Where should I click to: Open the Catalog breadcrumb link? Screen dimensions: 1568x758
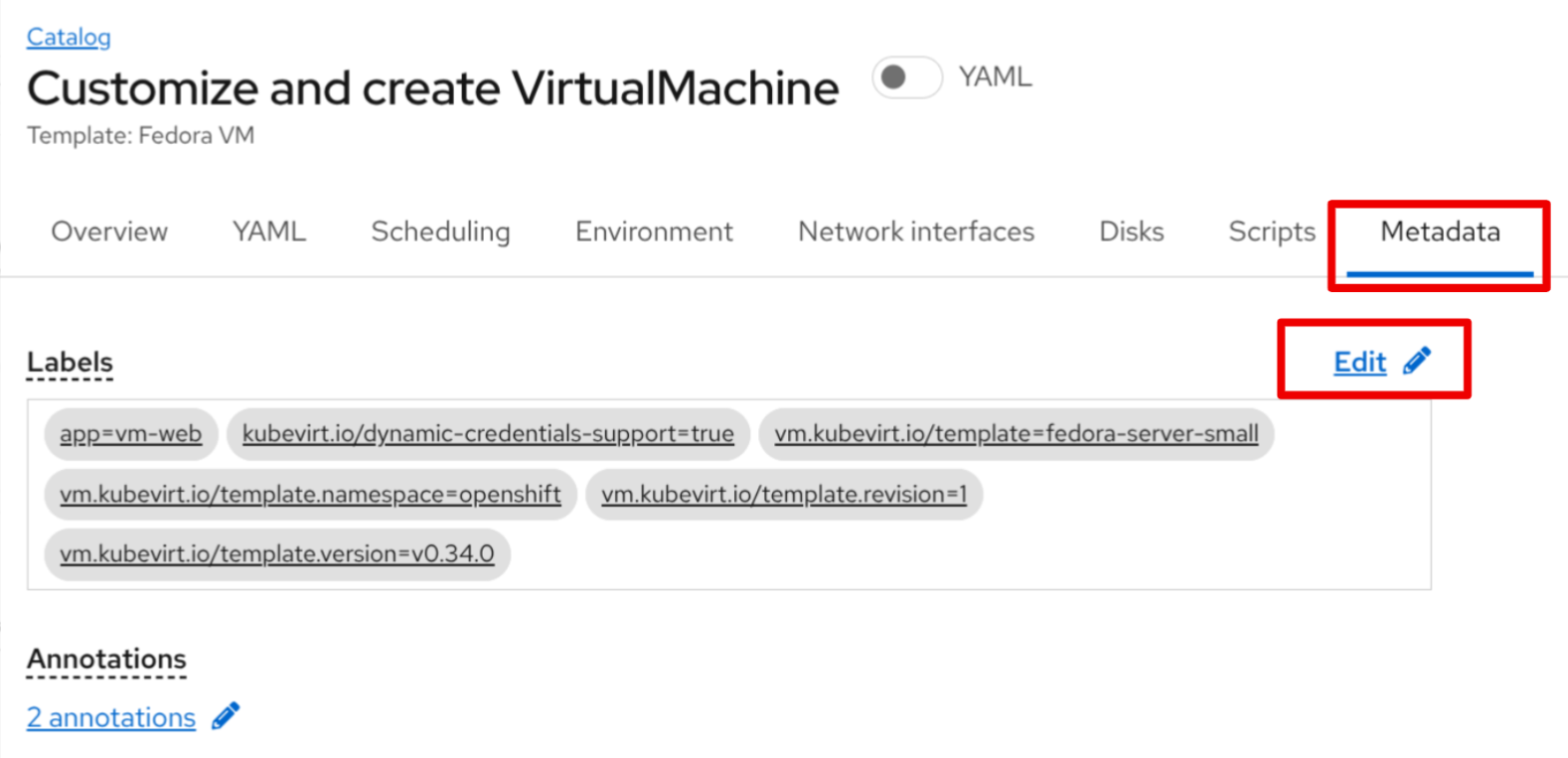tap(69, 37)
